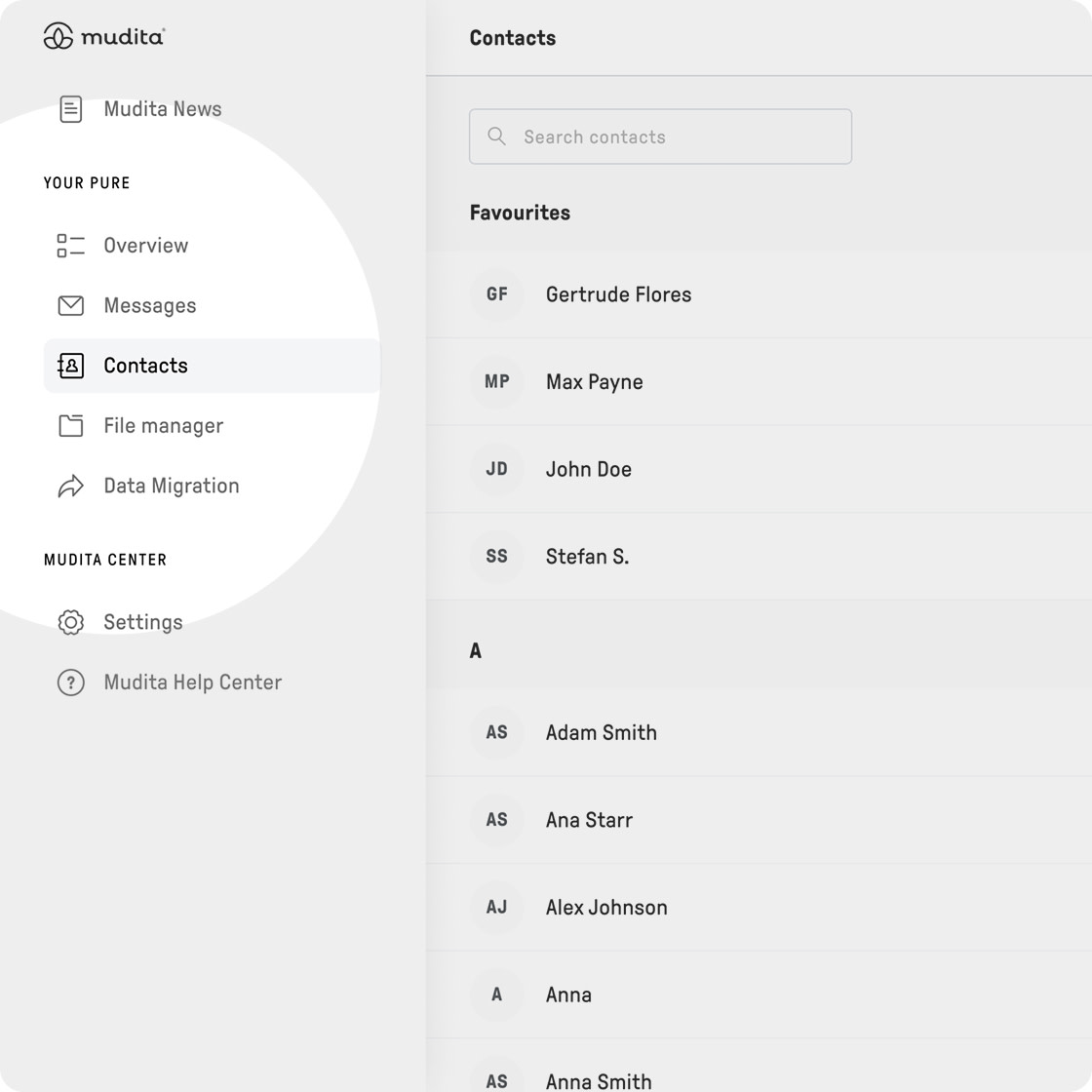Image resolution: width=1092 pixels, height=1092 pixels.
Task: Open the Settings gear icon
Action: 70,622
